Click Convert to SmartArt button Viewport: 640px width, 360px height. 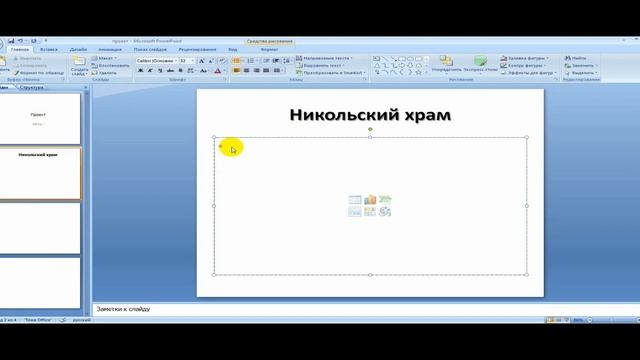(x=331, y=73)
